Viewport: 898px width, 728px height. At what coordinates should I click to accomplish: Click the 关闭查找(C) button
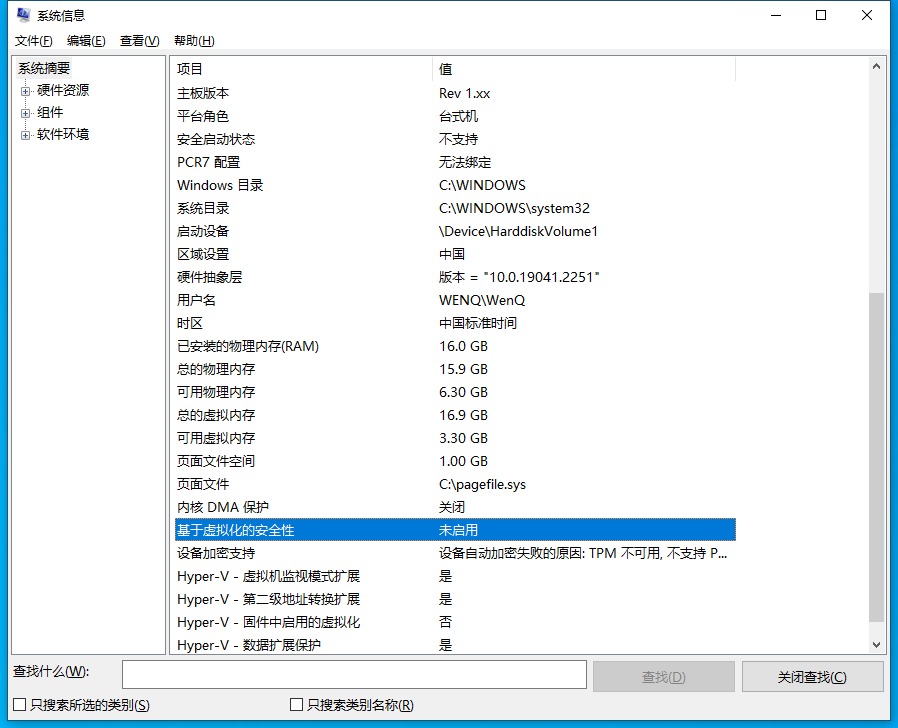click(x=812, y=677)
